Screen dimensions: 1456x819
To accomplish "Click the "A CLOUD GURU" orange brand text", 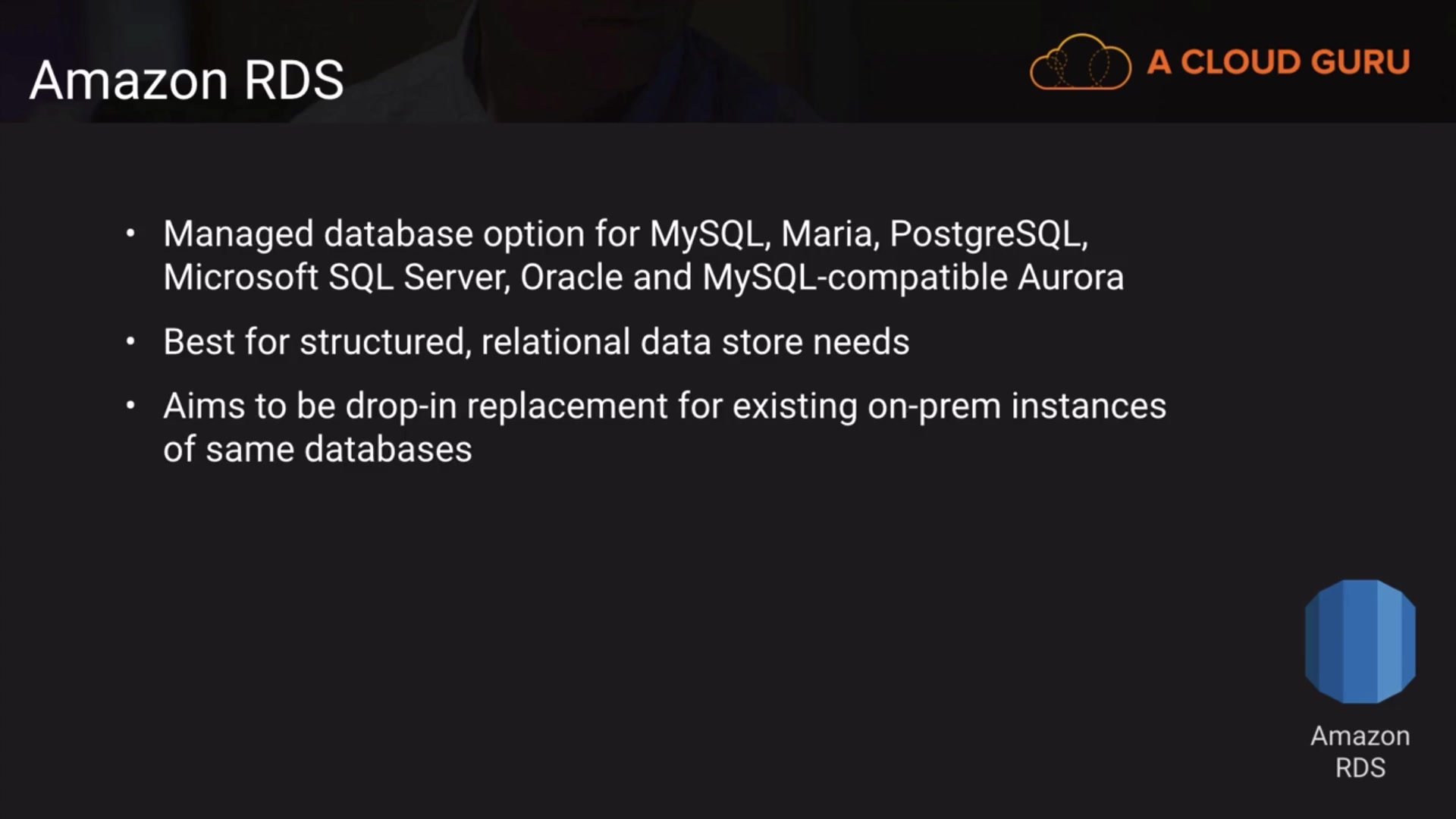I will (1279, 62).
